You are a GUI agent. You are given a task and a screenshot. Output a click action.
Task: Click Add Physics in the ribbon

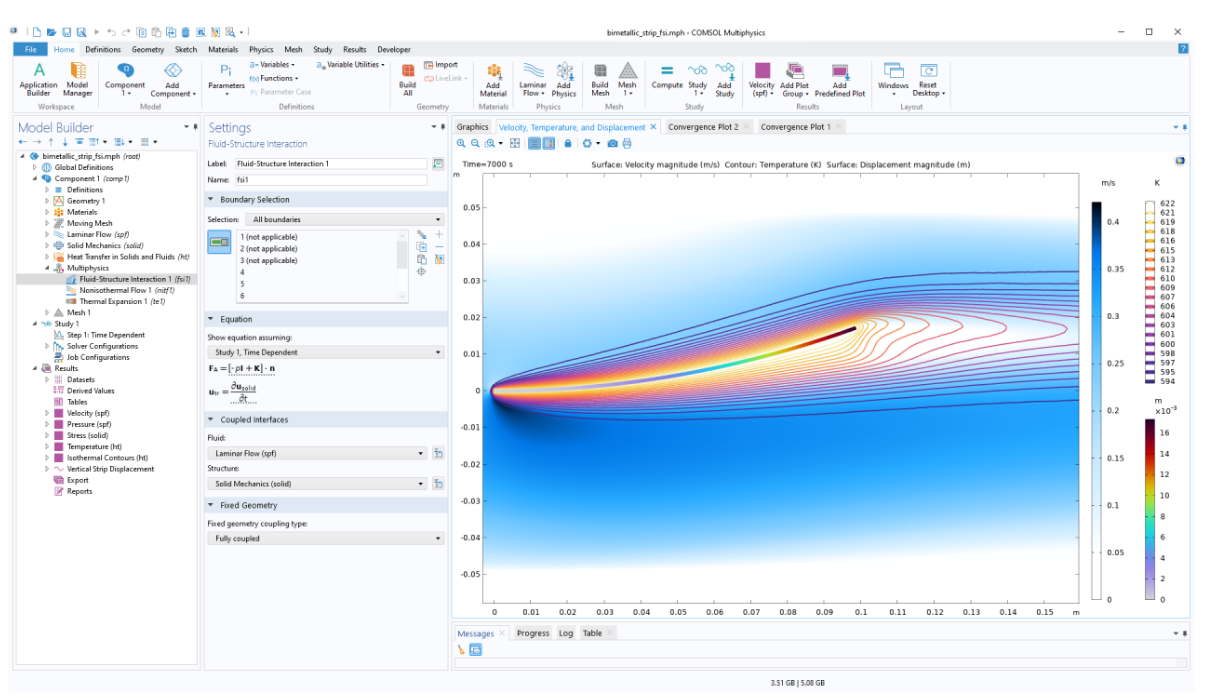(x=564, y=78)
